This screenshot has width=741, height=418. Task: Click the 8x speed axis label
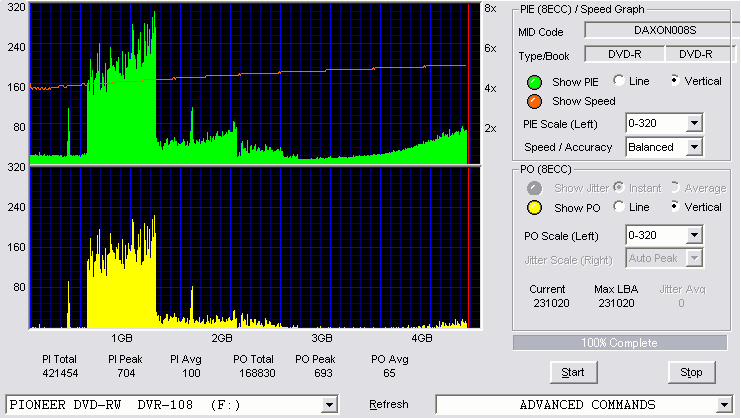pos(491,9)
